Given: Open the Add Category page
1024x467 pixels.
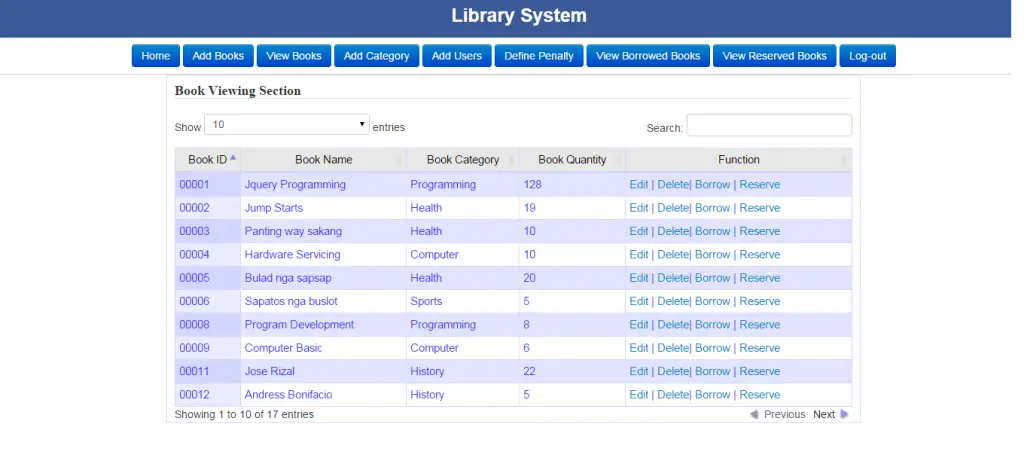Looking at the screenshot, I should coord(376,56).
